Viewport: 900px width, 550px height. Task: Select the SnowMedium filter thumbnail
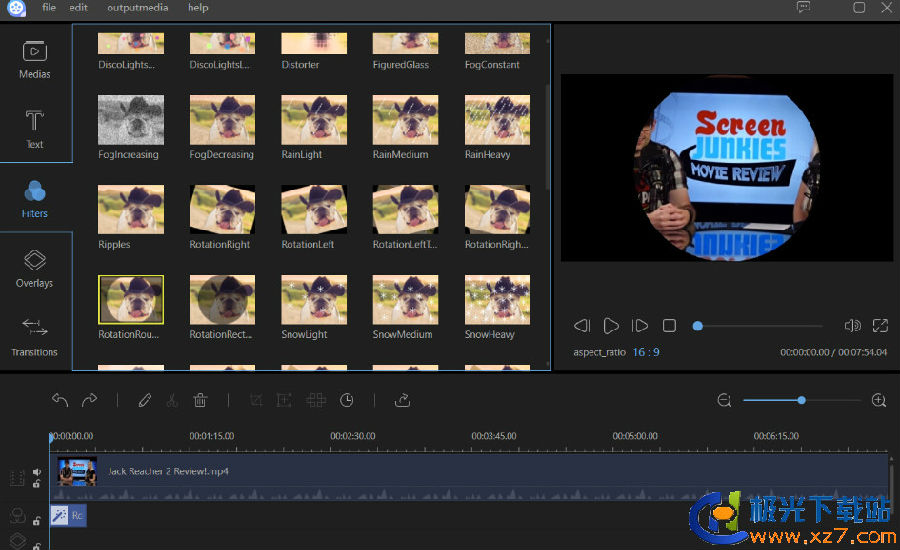click(x=405, y=300)
